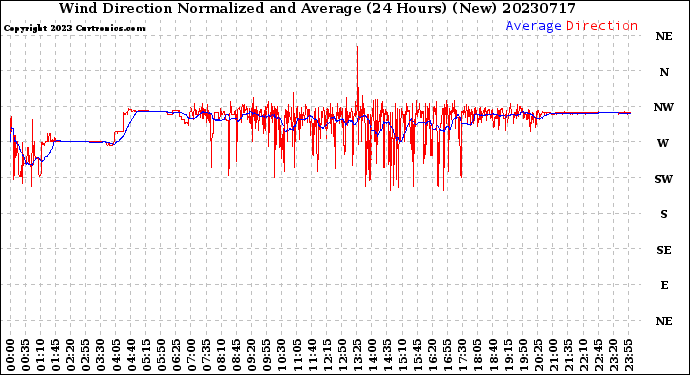690x375 pixels.
Task: Select the "21:35" time axis label
Action: (x=568, y=355)
